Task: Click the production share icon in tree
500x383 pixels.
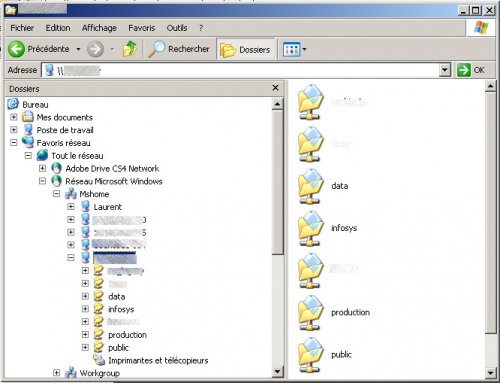Action: point(99,334)
